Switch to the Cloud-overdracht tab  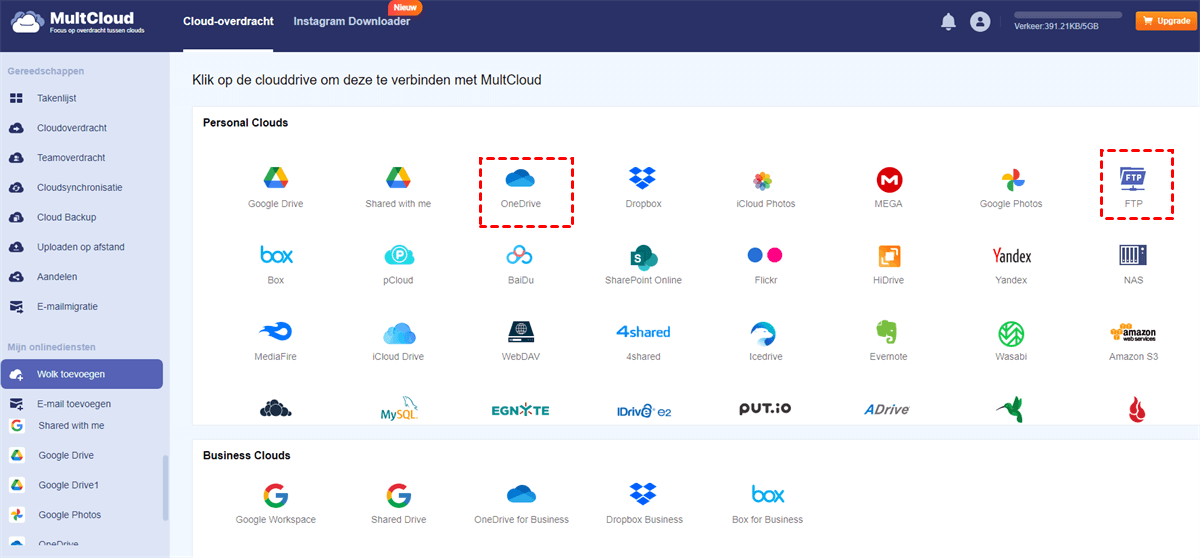(x=228, y=21)
